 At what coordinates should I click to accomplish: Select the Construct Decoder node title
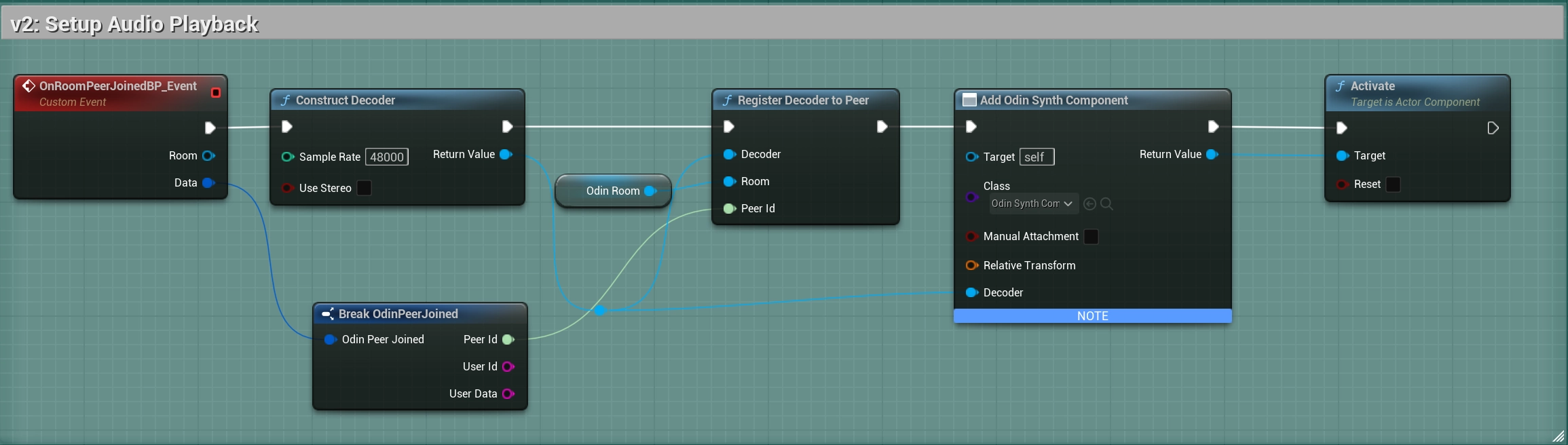point(345,100)
